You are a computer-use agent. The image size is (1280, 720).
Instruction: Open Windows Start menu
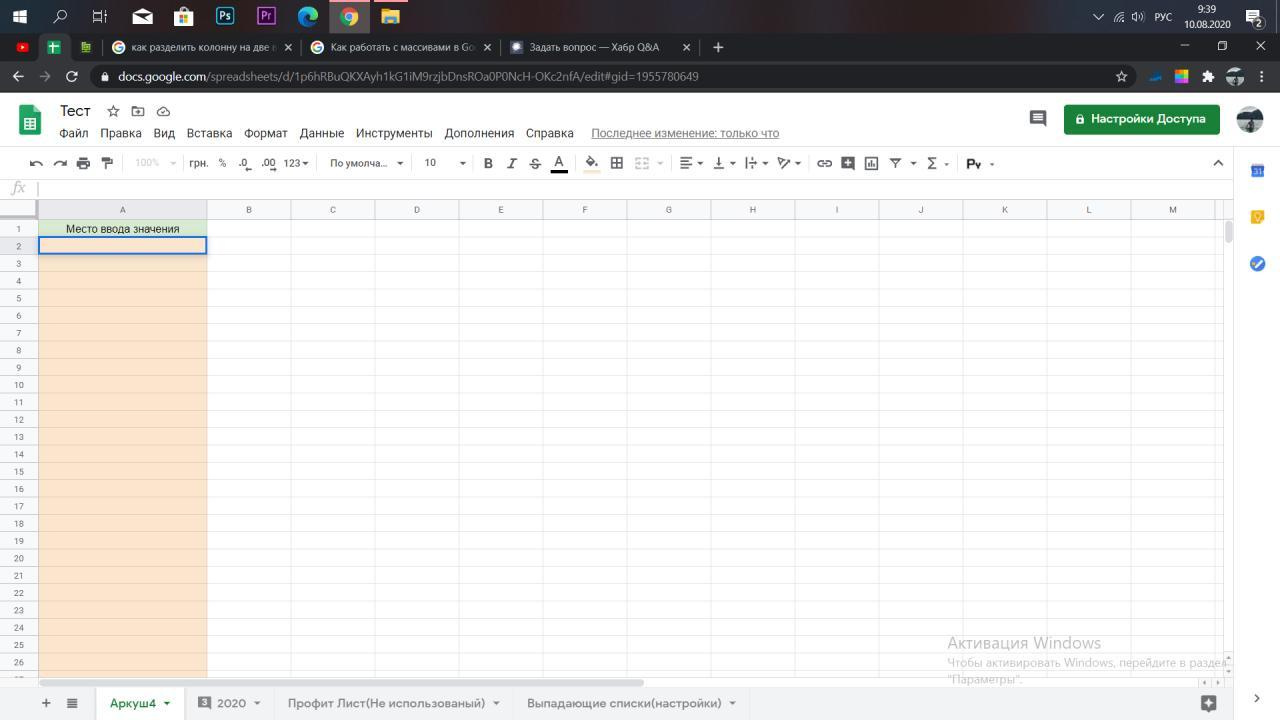point(20,16)
